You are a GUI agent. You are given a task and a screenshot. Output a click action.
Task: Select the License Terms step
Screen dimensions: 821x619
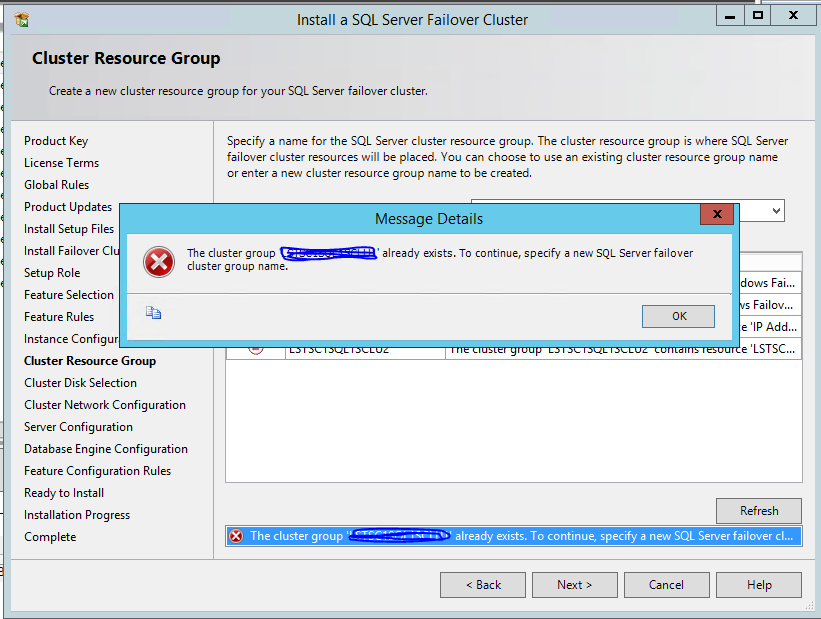pyautogui.click(x=61, y=163)
